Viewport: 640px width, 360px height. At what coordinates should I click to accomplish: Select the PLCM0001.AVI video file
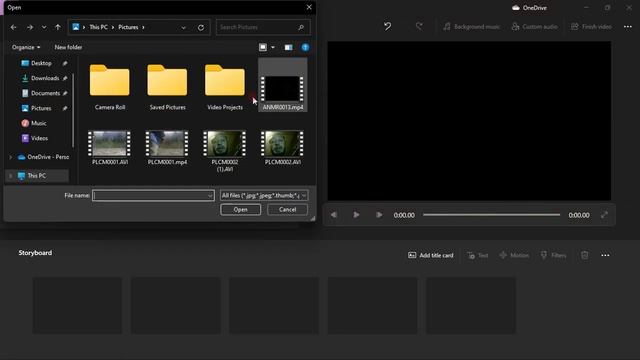(110, 148)
